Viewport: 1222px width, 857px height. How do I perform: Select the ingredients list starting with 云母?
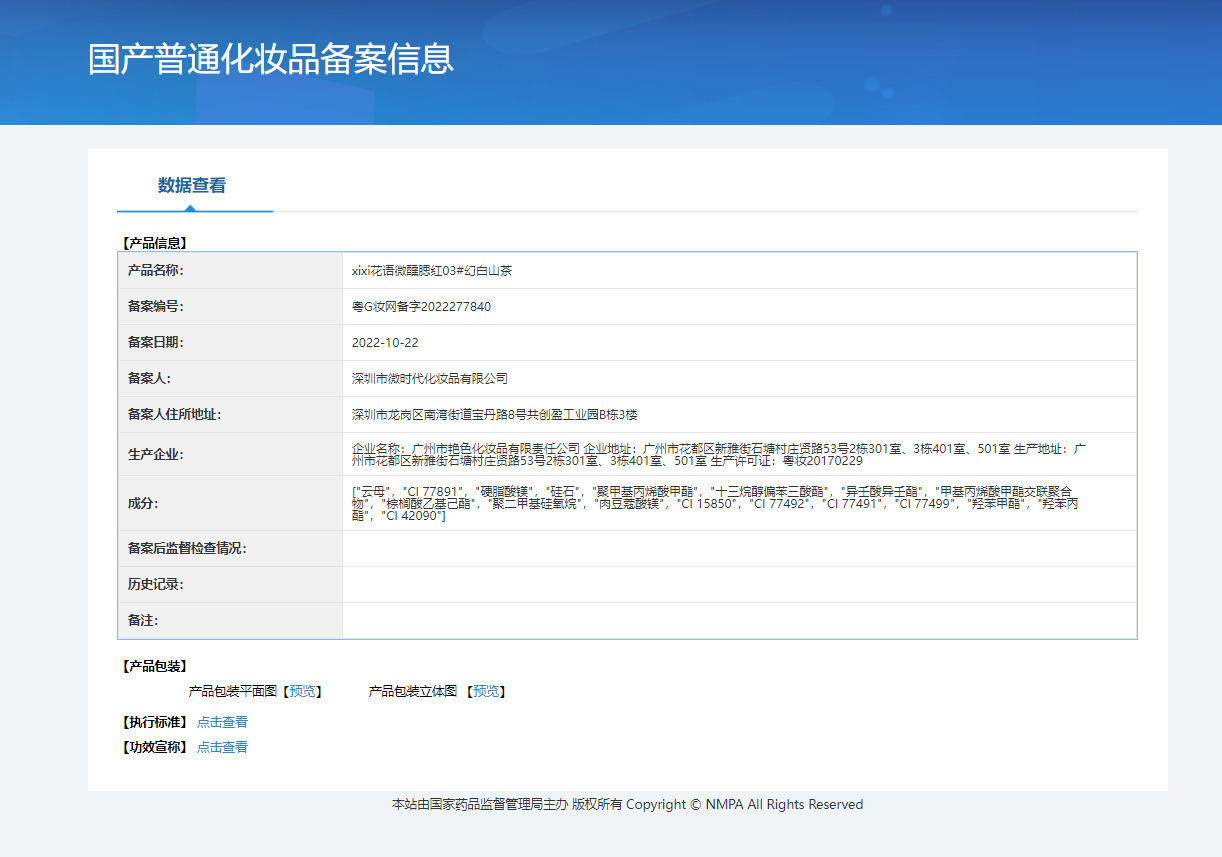[x=715, y=503]
